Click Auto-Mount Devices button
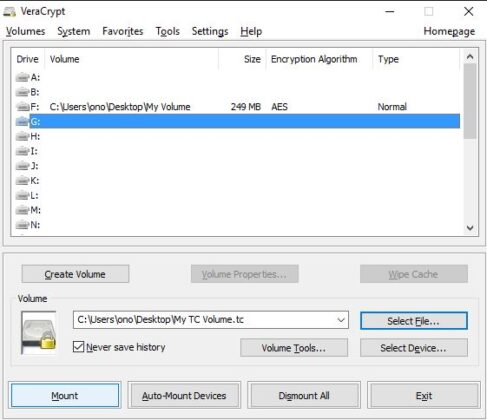Image resolution: width=487 pixels, height=420 pixels. tap(184, 396)
